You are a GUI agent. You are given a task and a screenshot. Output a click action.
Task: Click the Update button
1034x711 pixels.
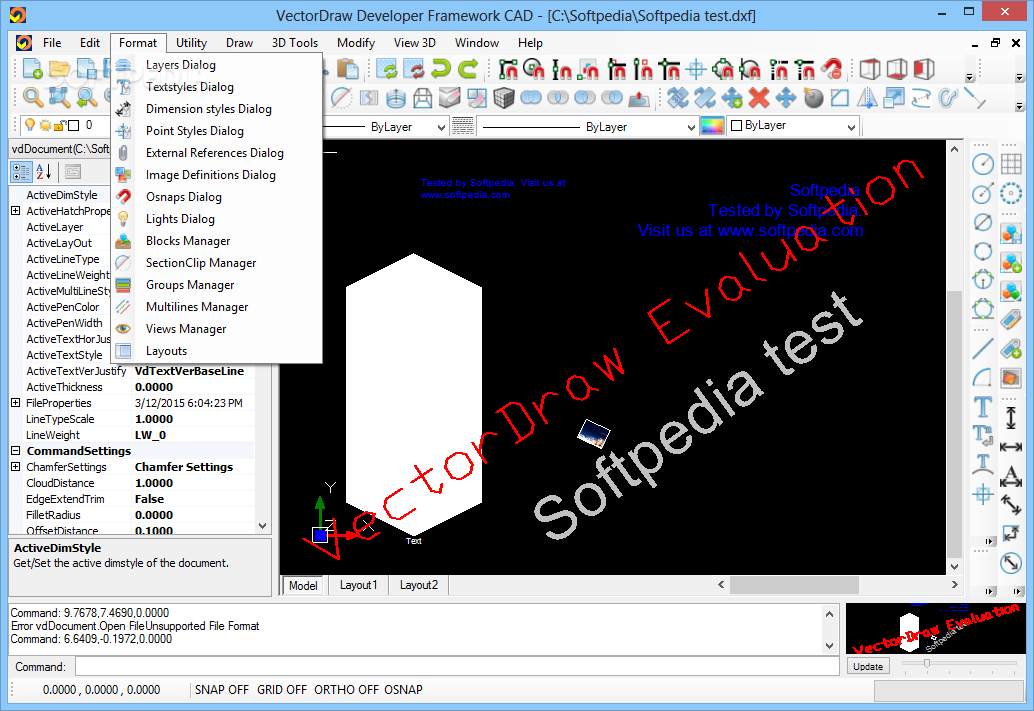[868, 667]
